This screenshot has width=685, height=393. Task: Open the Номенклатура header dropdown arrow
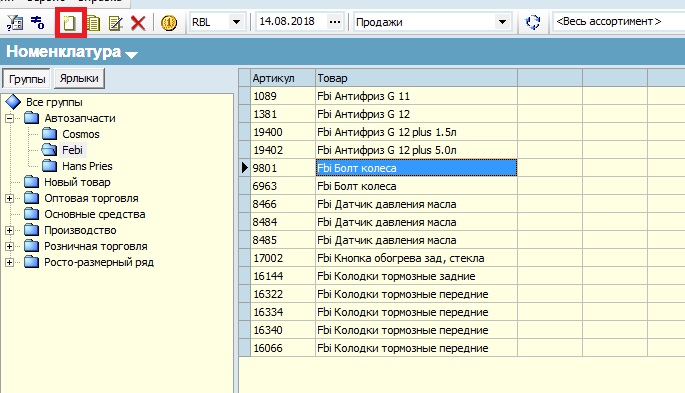[x=131, y=55]
